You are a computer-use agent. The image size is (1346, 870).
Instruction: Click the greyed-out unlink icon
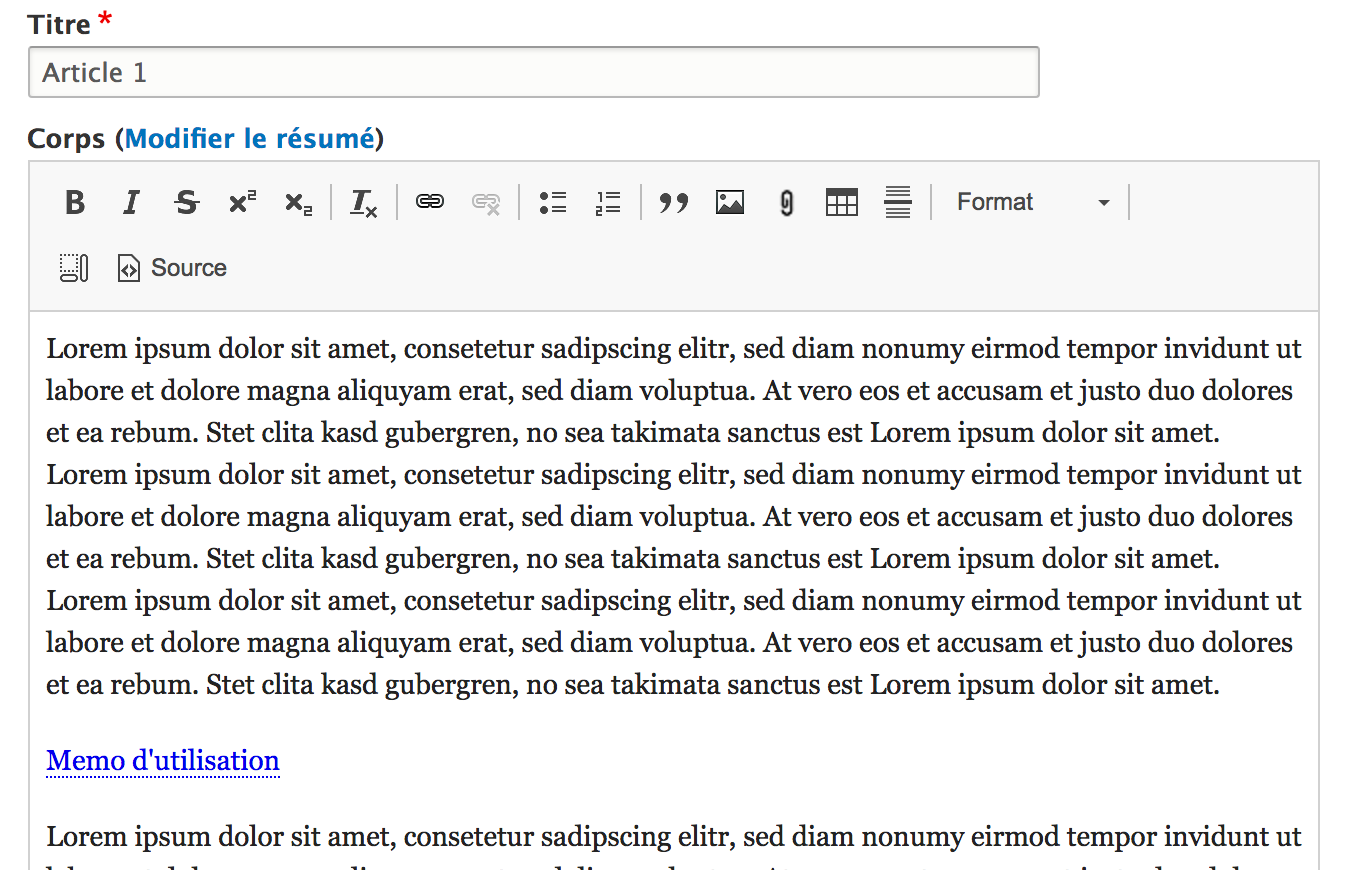tap(486, 203)
